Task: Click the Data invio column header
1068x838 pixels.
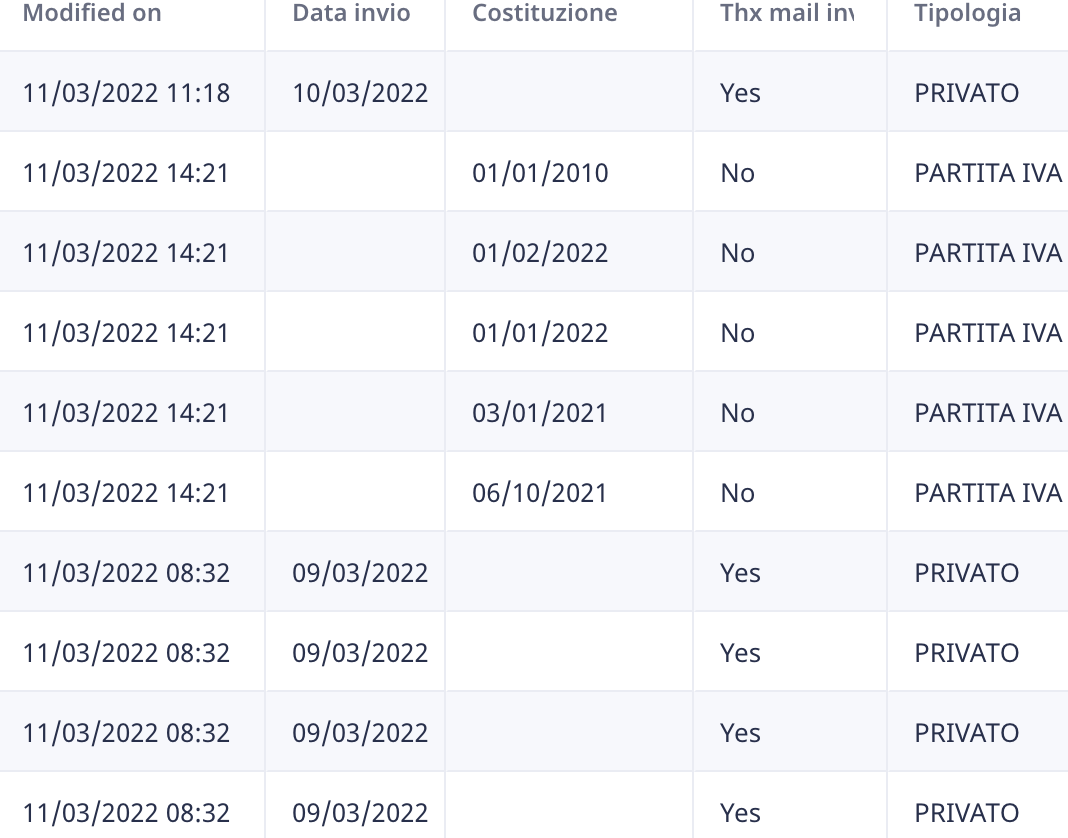Action: coord(351,14)
